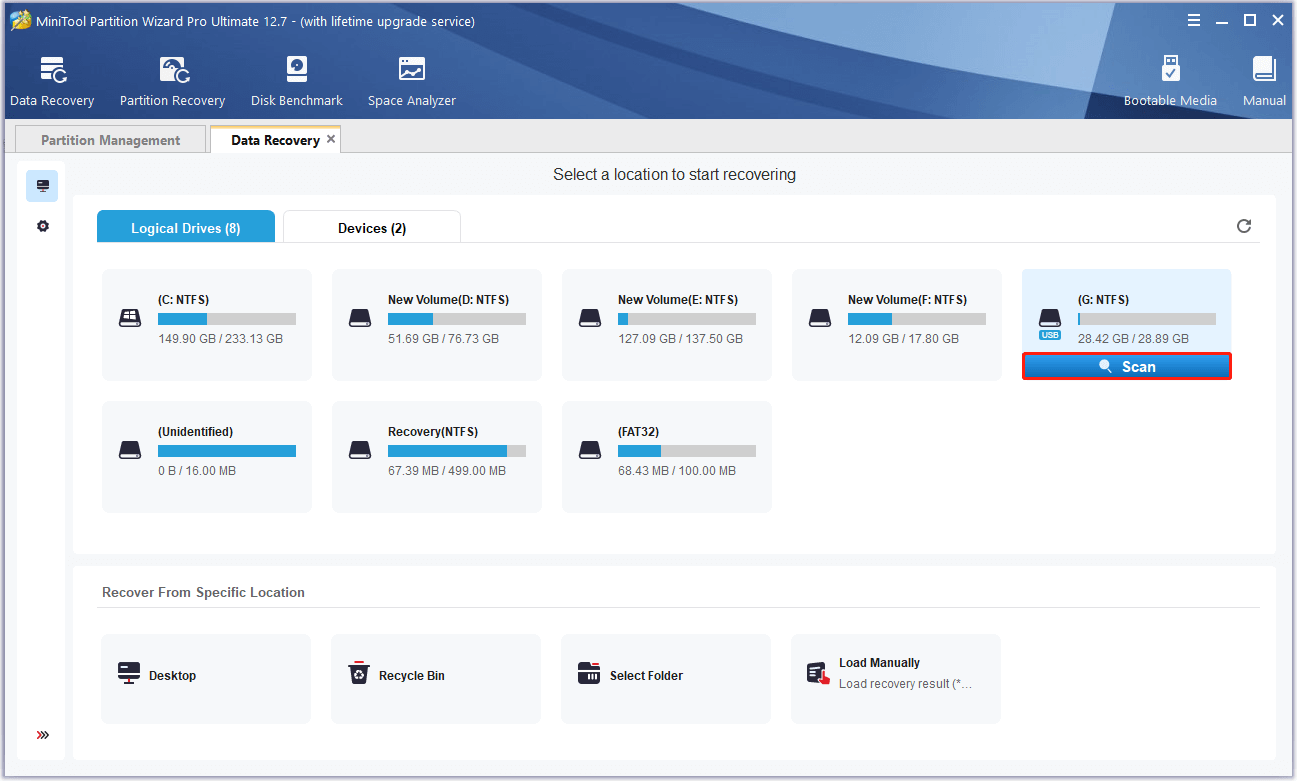Refresh the drive list
The image size is (1297, 781).
pyautogui.click(x=1244, y=226)
